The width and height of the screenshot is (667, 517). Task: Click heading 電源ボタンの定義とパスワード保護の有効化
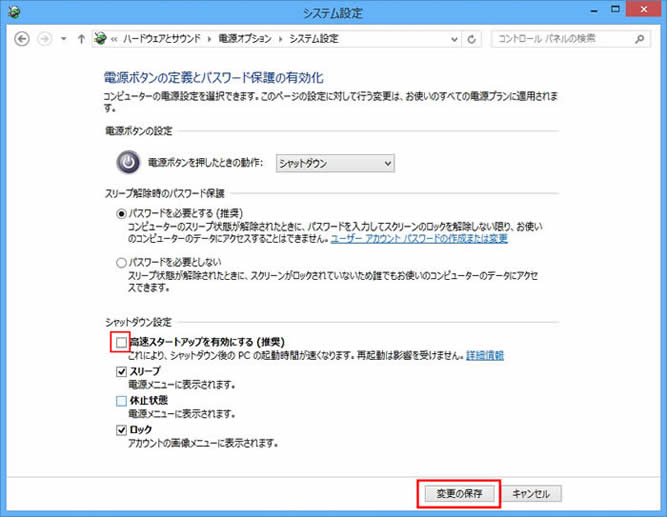[x=214, y=78]
